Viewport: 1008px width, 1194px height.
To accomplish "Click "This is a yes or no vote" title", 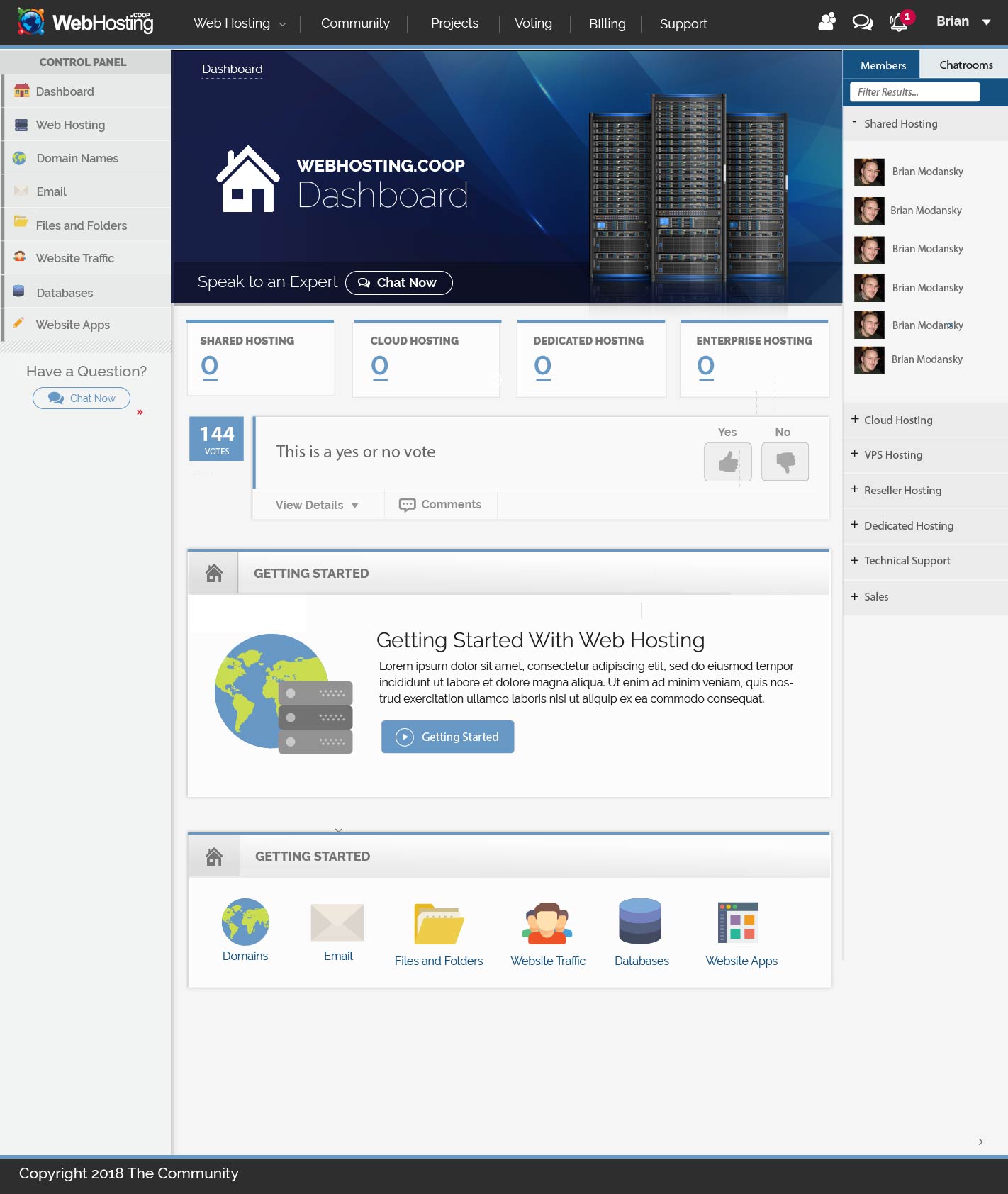I will point(356,452).
